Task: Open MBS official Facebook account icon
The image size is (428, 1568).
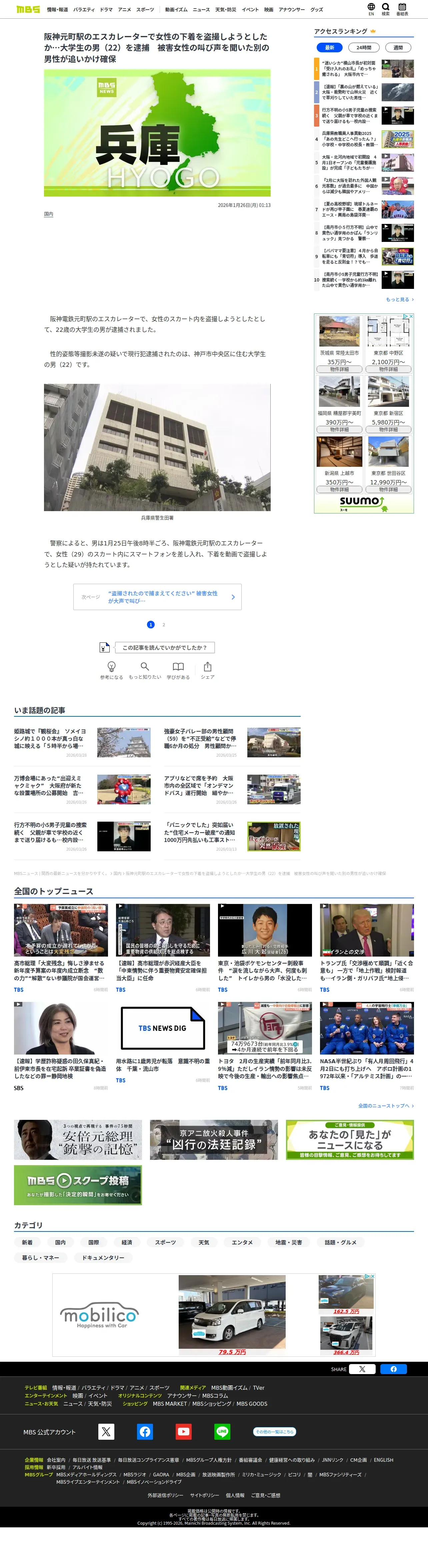Action: click(x=145, y=1432)
